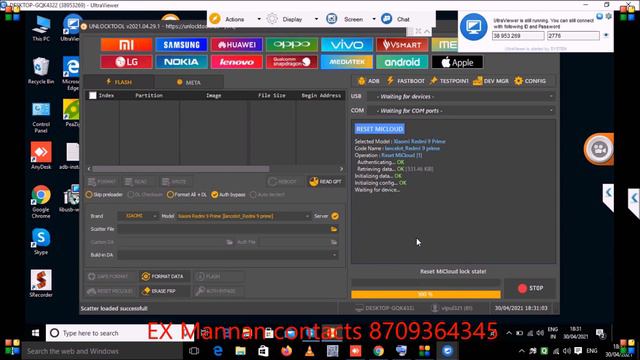Select the Samsung brand logo
Viewport: 640px width, 360px height.
181,44
